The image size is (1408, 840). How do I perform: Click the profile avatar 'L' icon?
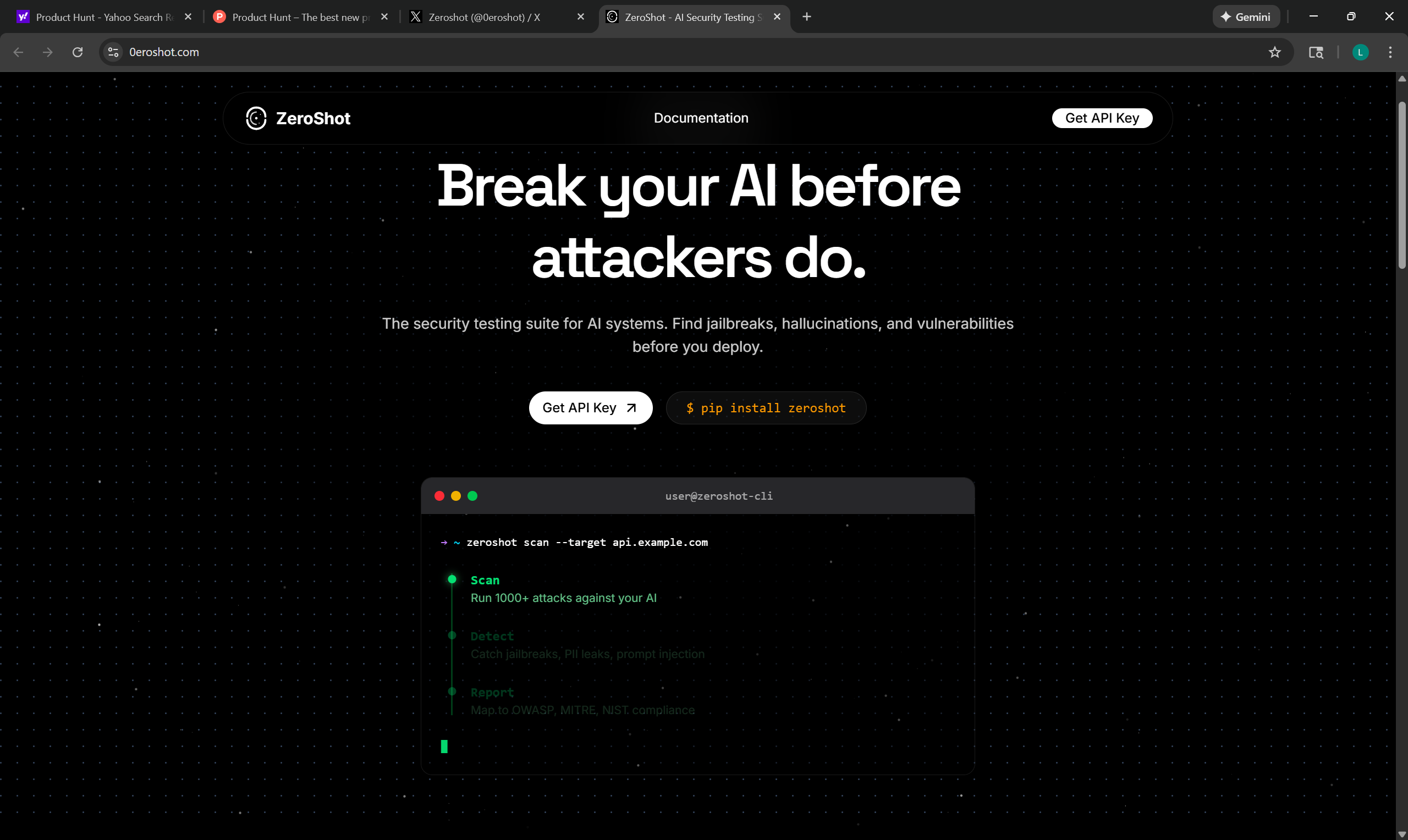point(1360,52)
